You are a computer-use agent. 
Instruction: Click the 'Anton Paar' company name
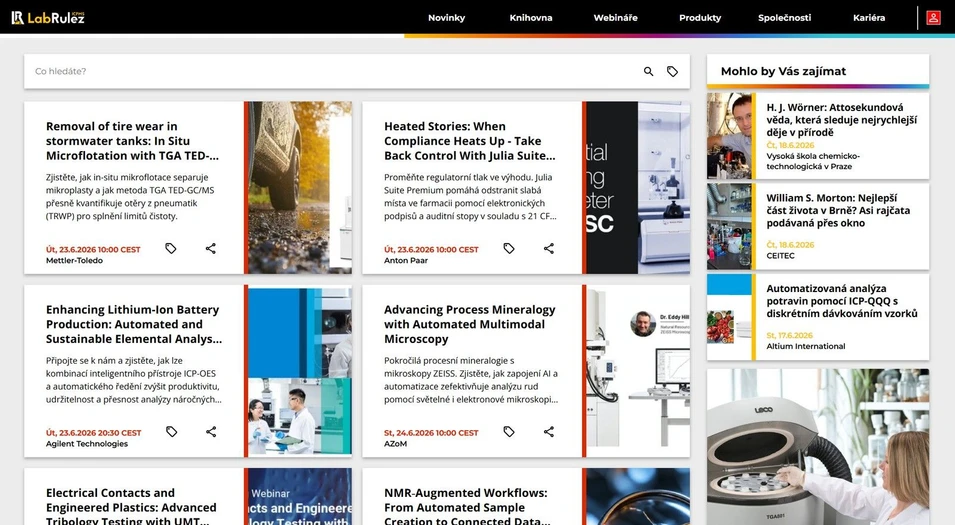tap(406, 261)
